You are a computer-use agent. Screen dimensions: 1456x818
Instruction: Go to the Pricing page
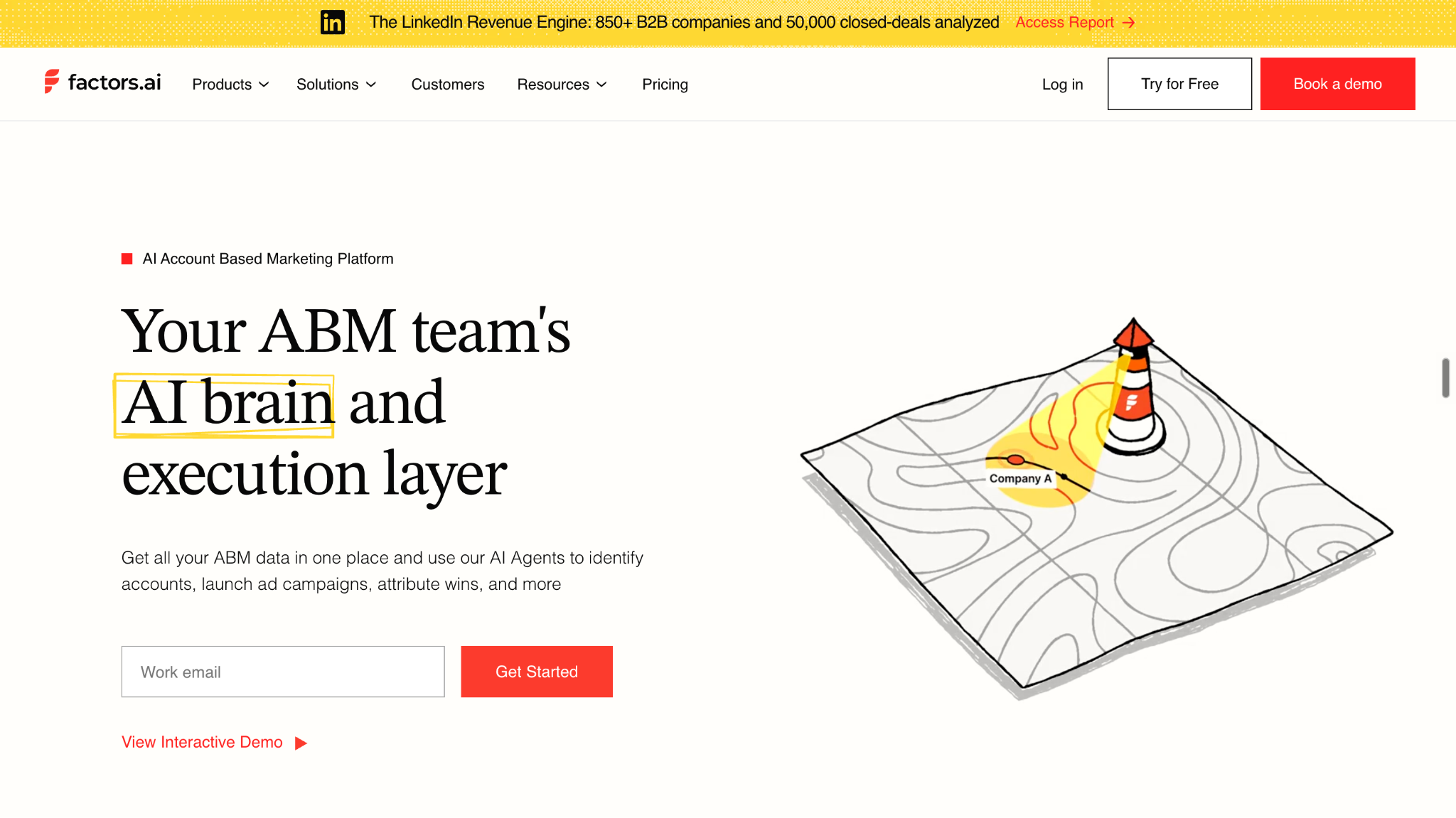(x=665, y=84)
